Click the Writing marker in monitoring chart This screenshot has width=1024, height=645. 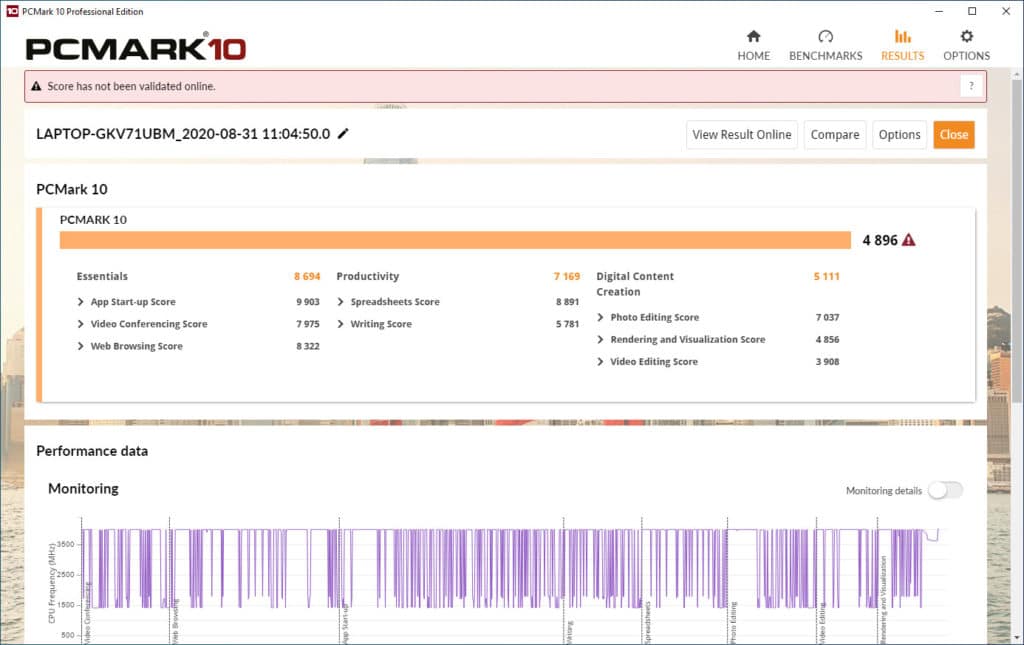[x=569, y=632]
